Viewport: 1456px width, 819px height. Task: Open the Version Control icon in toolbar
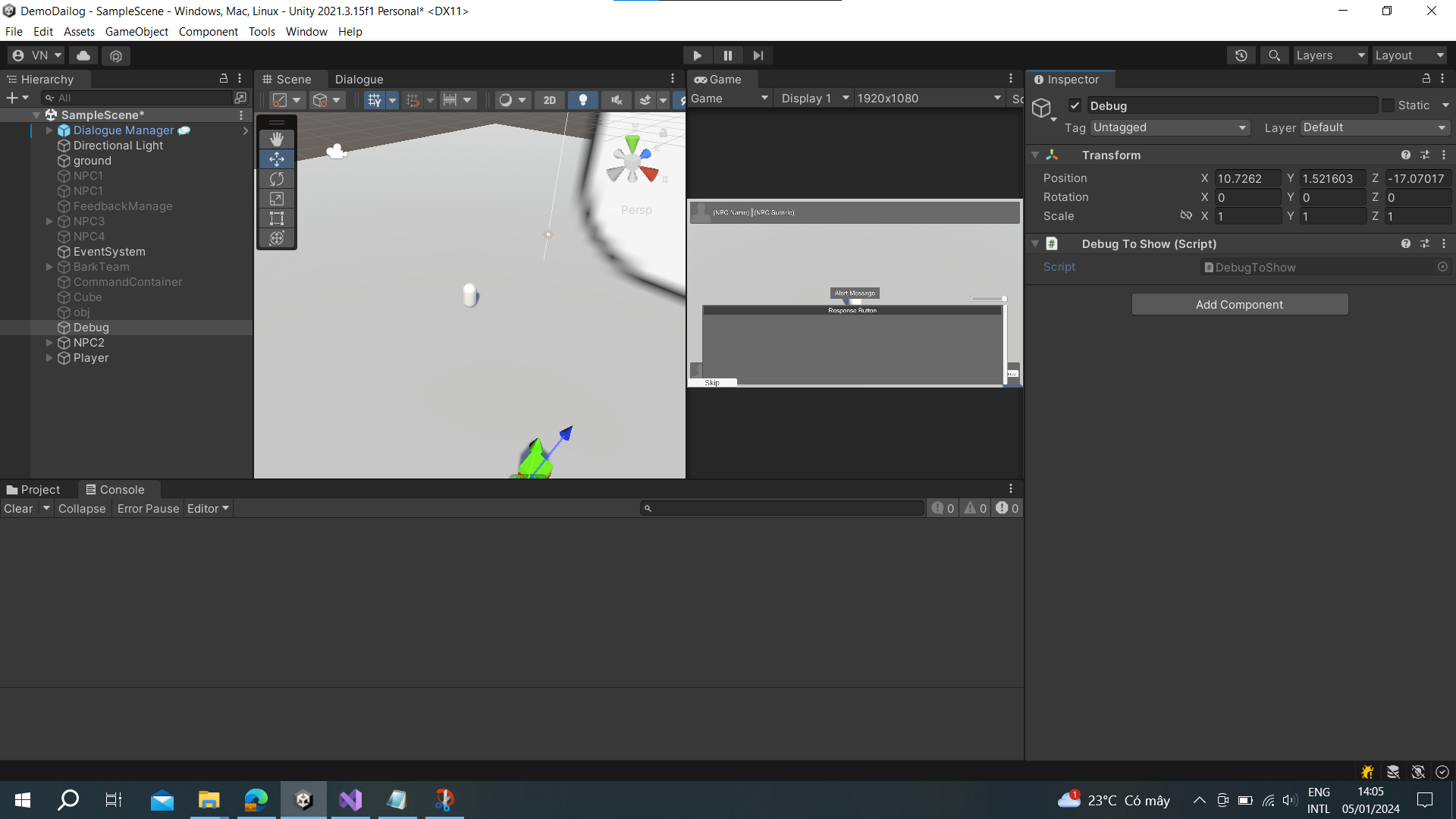116,55
